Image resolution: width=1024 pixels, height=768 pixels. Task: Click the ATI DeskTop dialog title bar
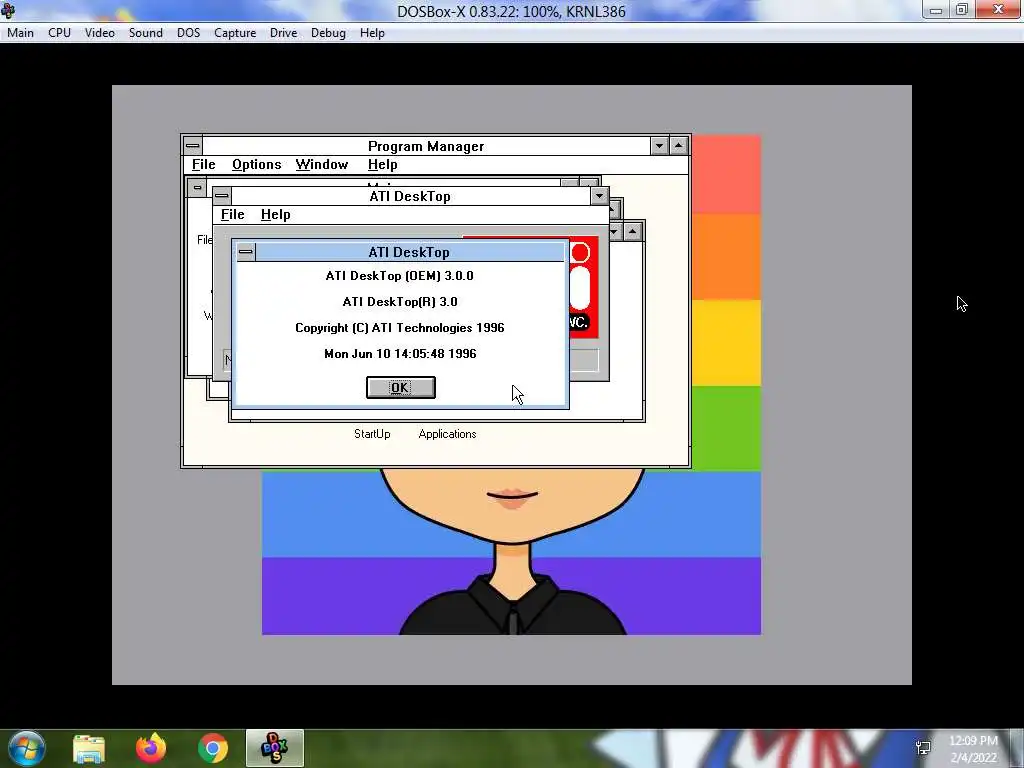[x=409, y=252]
